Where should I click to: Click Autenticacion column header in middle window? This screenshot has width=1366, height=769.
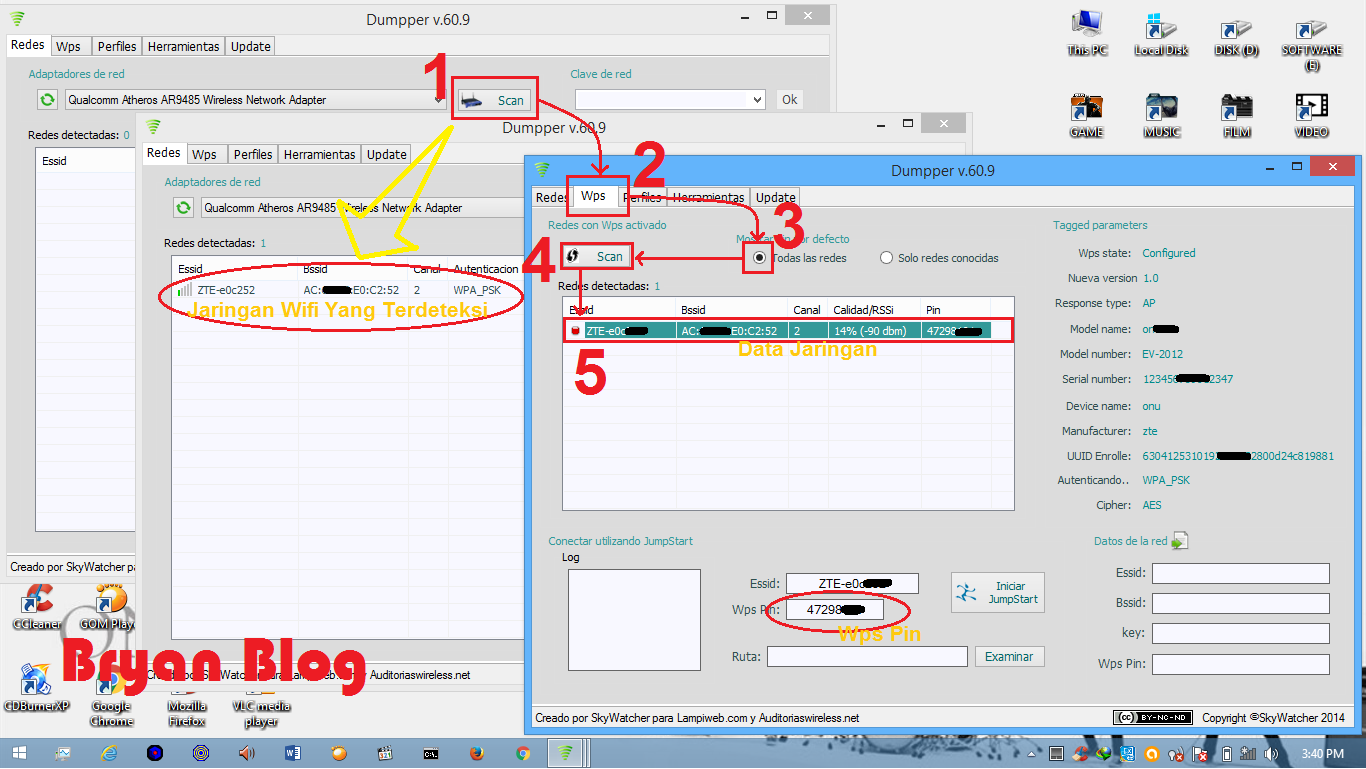pyautogui.click(x=486, y=269)
